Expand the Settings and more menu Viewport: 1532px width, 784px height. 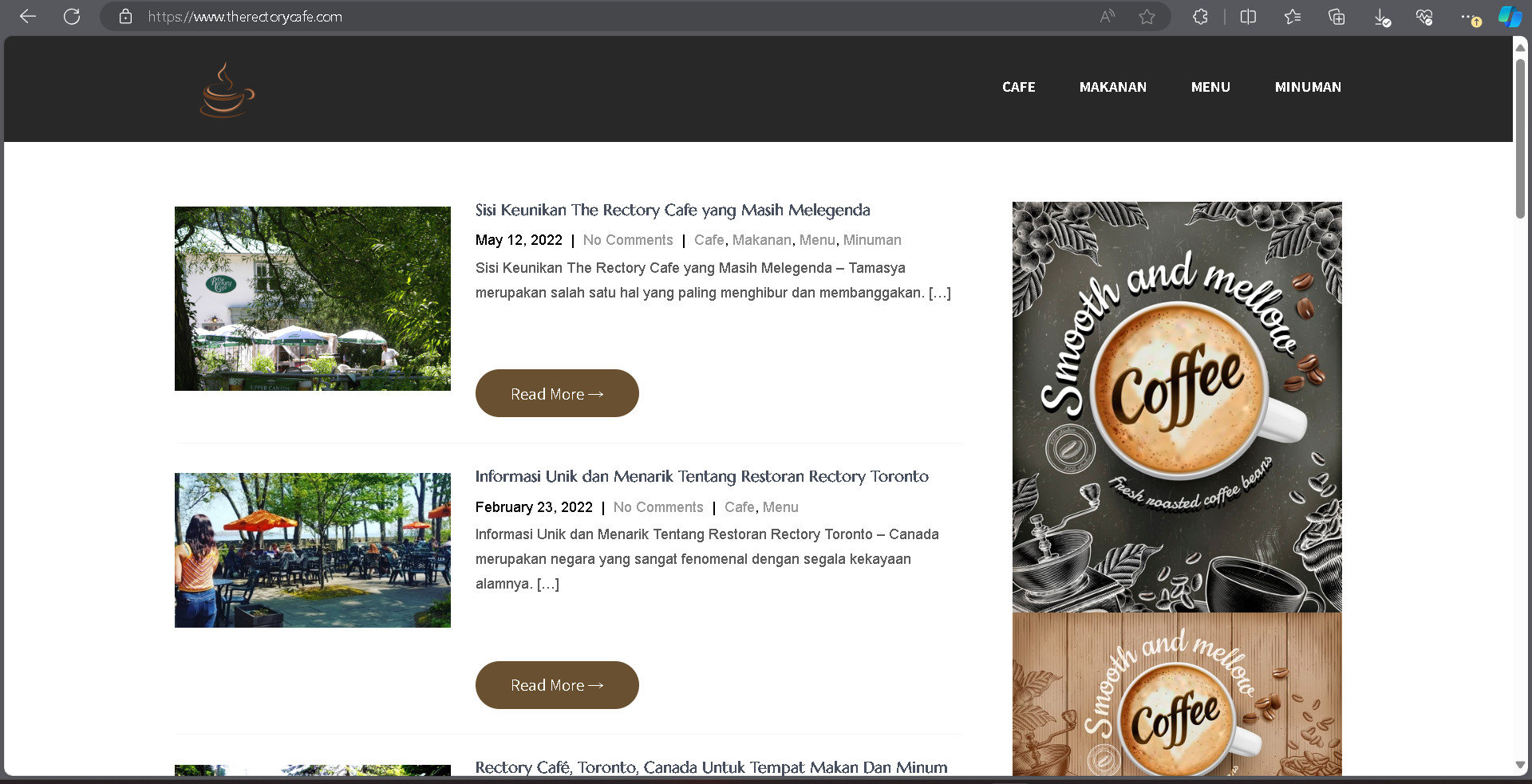click(x=1468, y=17)
